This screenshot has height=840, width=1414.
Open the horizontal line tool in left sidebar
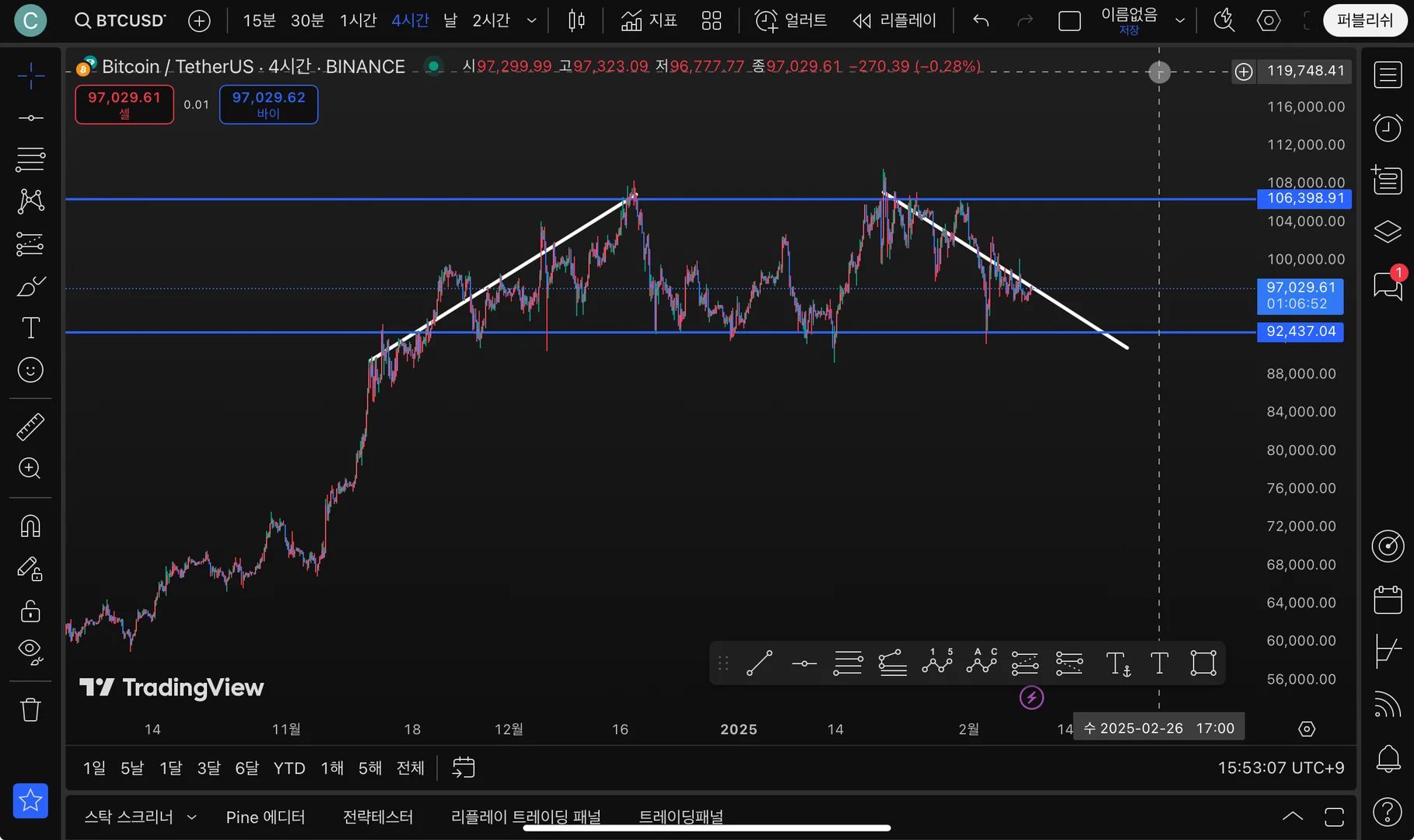[x=30, y=118]
